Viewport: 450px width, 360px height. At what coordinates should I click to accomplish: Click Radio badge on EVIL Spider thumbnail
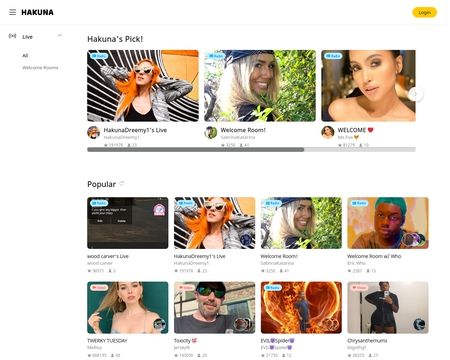tap(272, 287)
